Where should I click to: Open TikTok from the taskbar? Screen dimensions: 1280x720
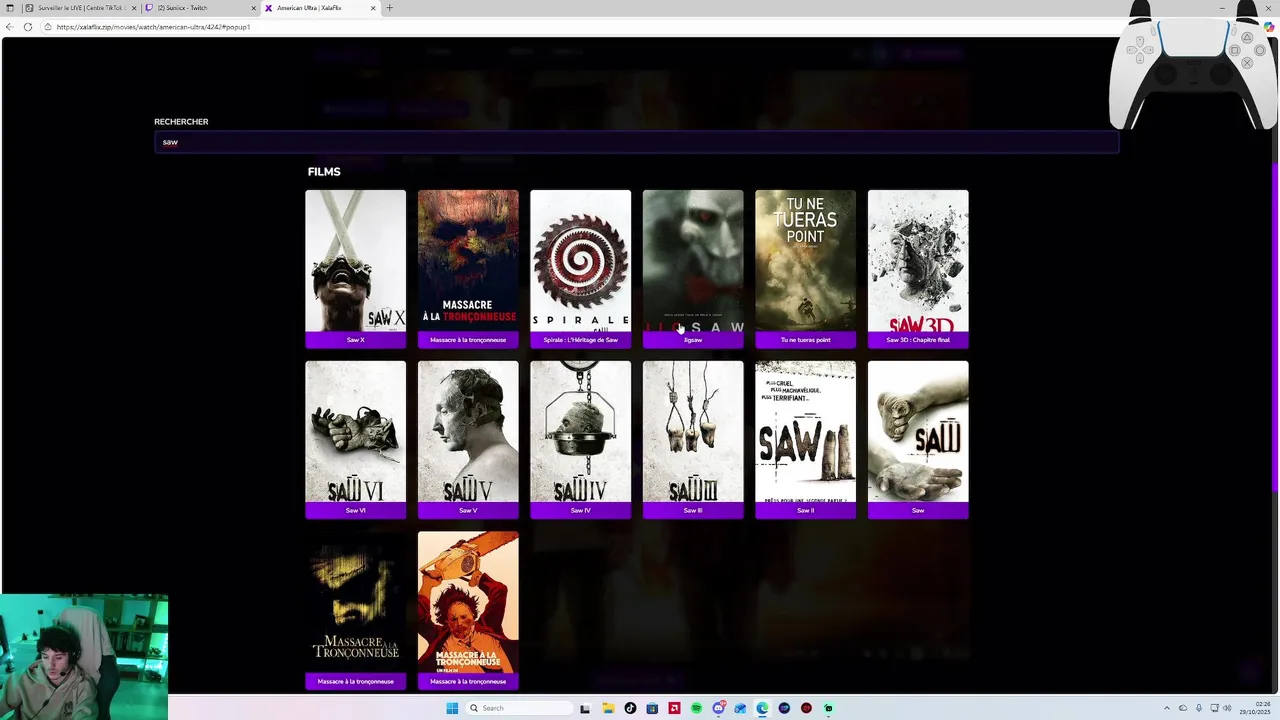point(630,708)
